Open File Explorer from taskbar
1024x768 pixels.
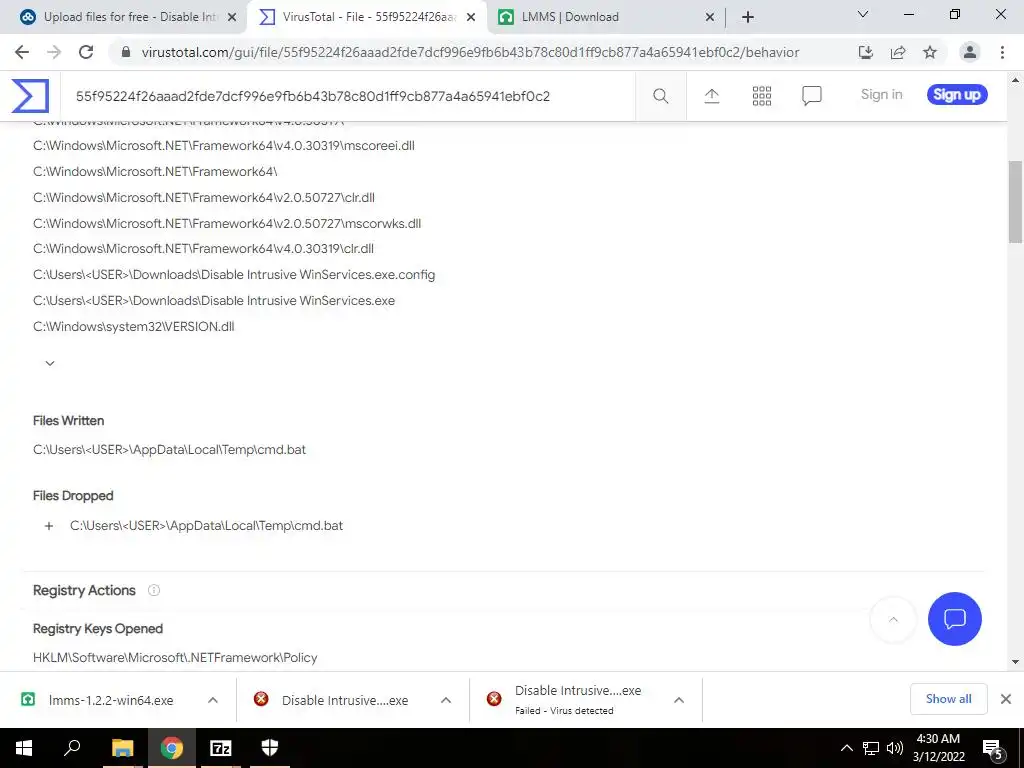(122, 748)
